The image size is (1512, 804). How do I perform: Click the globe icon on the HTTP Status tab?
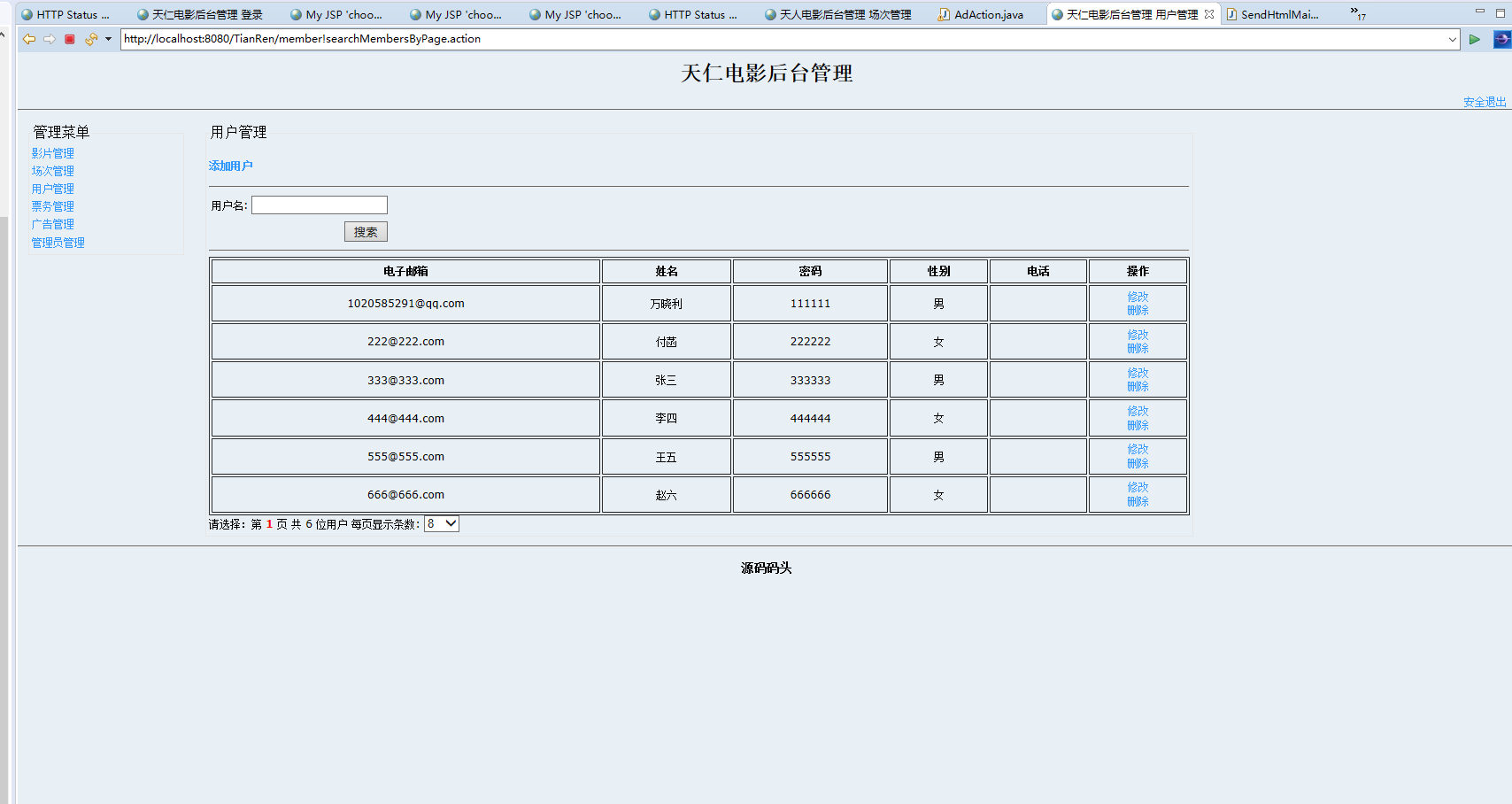[x=26, y=13]
